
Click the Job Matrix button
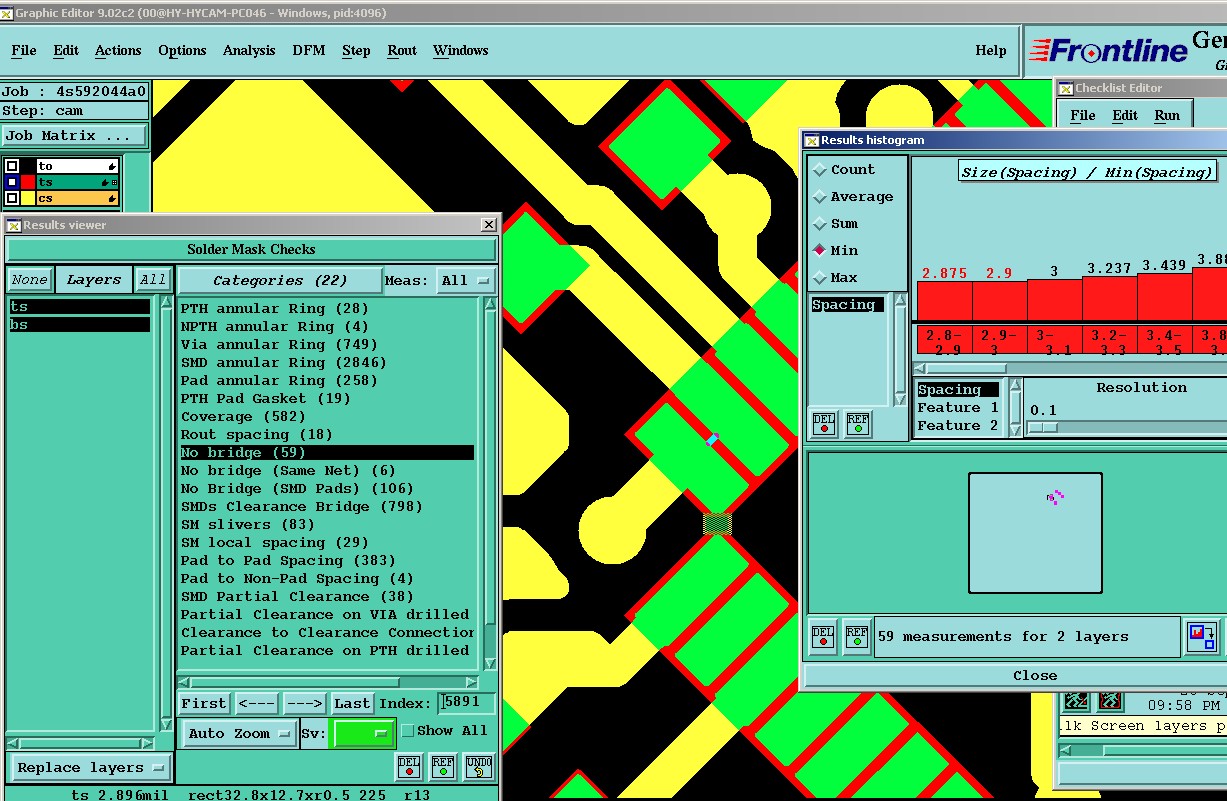pyautogui.click(x=74, y=136)
